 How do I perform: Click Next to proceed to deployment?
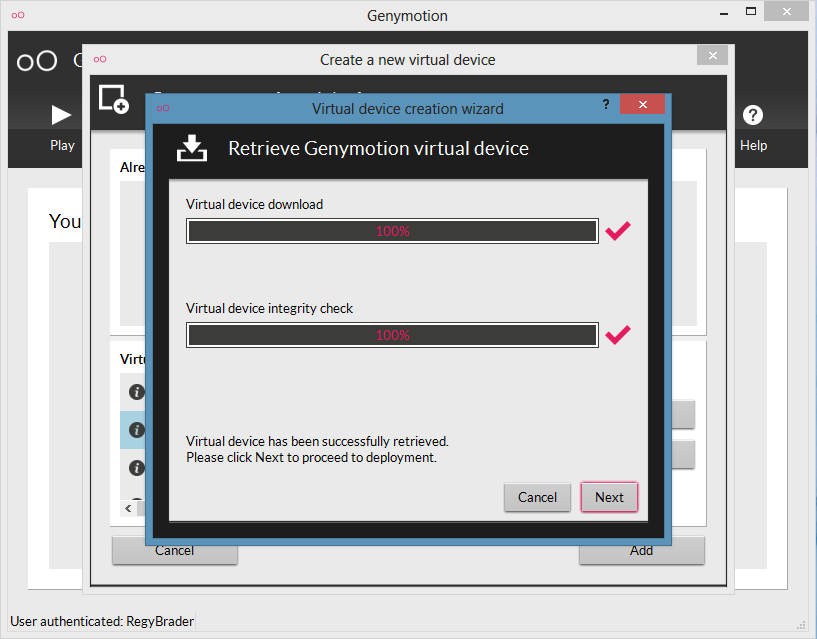(x=609, y=497)
